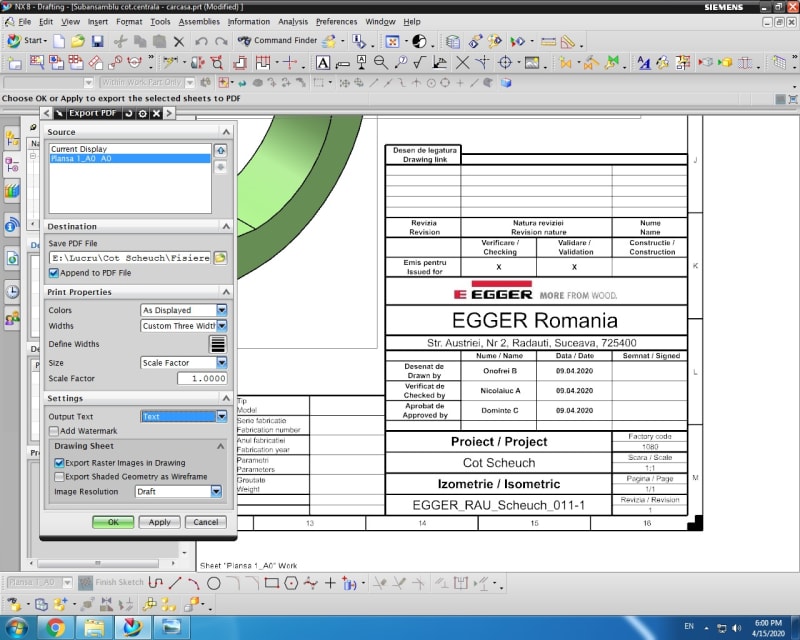Click the browse folder icon next to PDF path
Image resolution: width=800 pixels, height=640 pixels.
(x=220, y=258)
